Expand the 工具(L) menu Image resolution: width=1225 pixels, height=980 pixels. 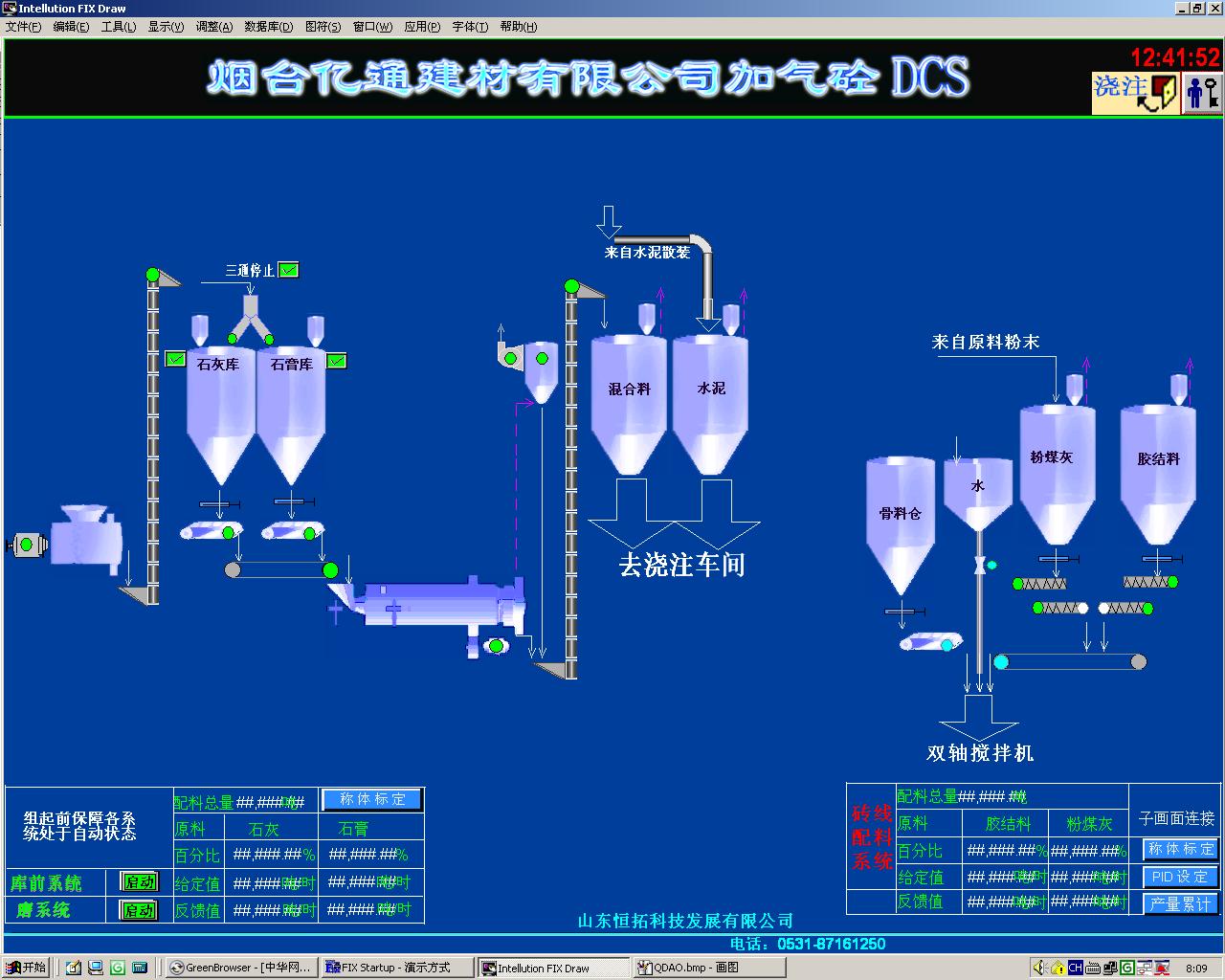118,27
